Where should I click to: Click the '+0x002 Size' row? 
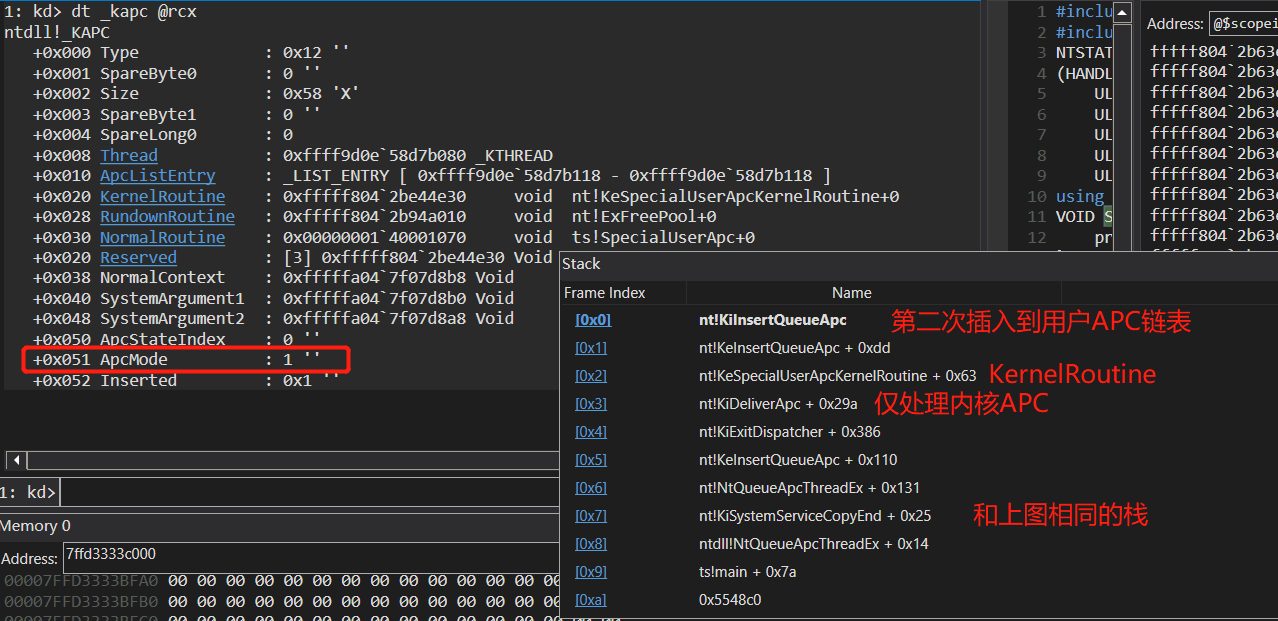(196, 94)
